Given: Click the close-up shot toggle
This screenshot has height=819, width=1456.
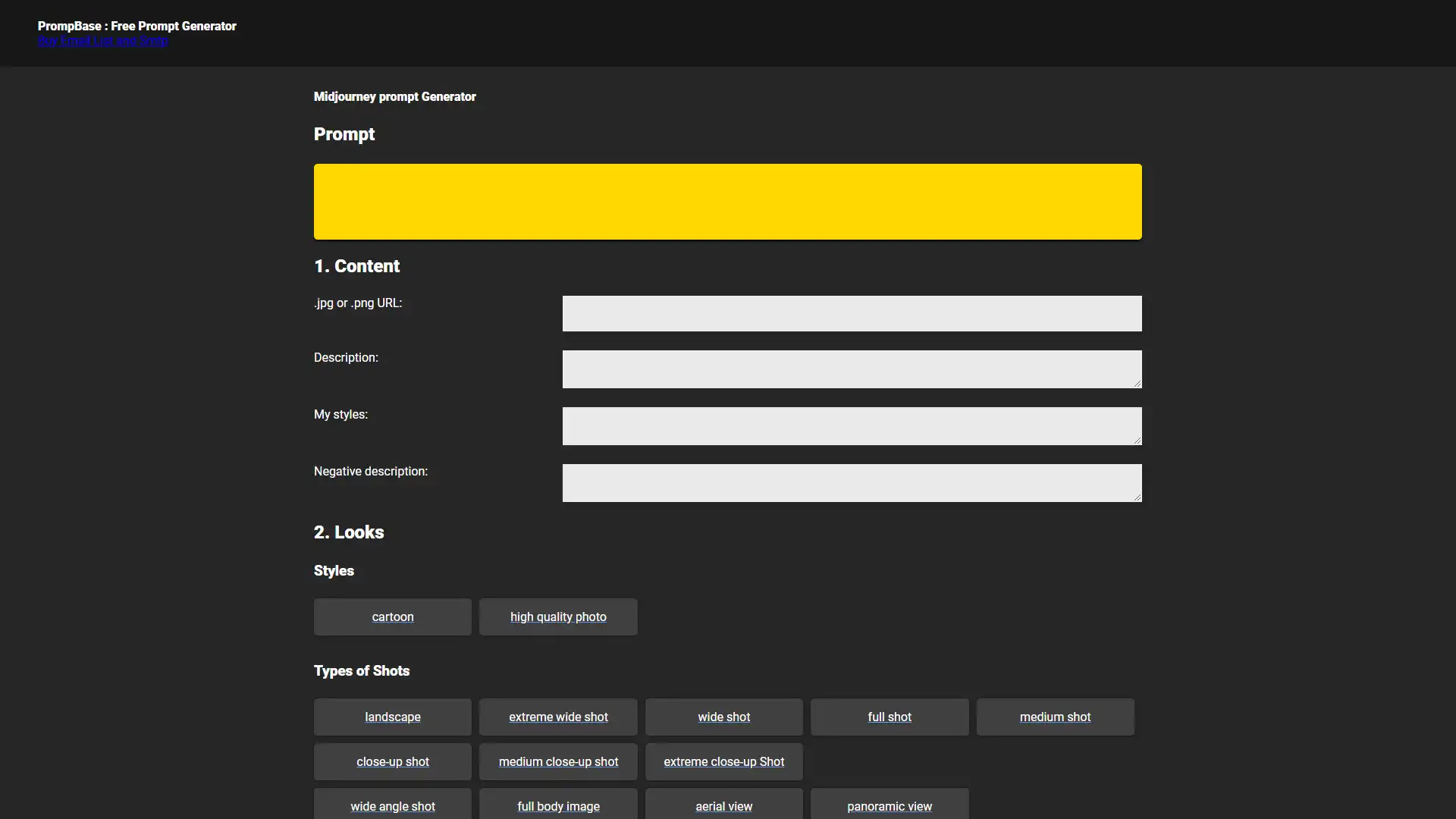Looking at the screenshot, I should click(392, 761).
